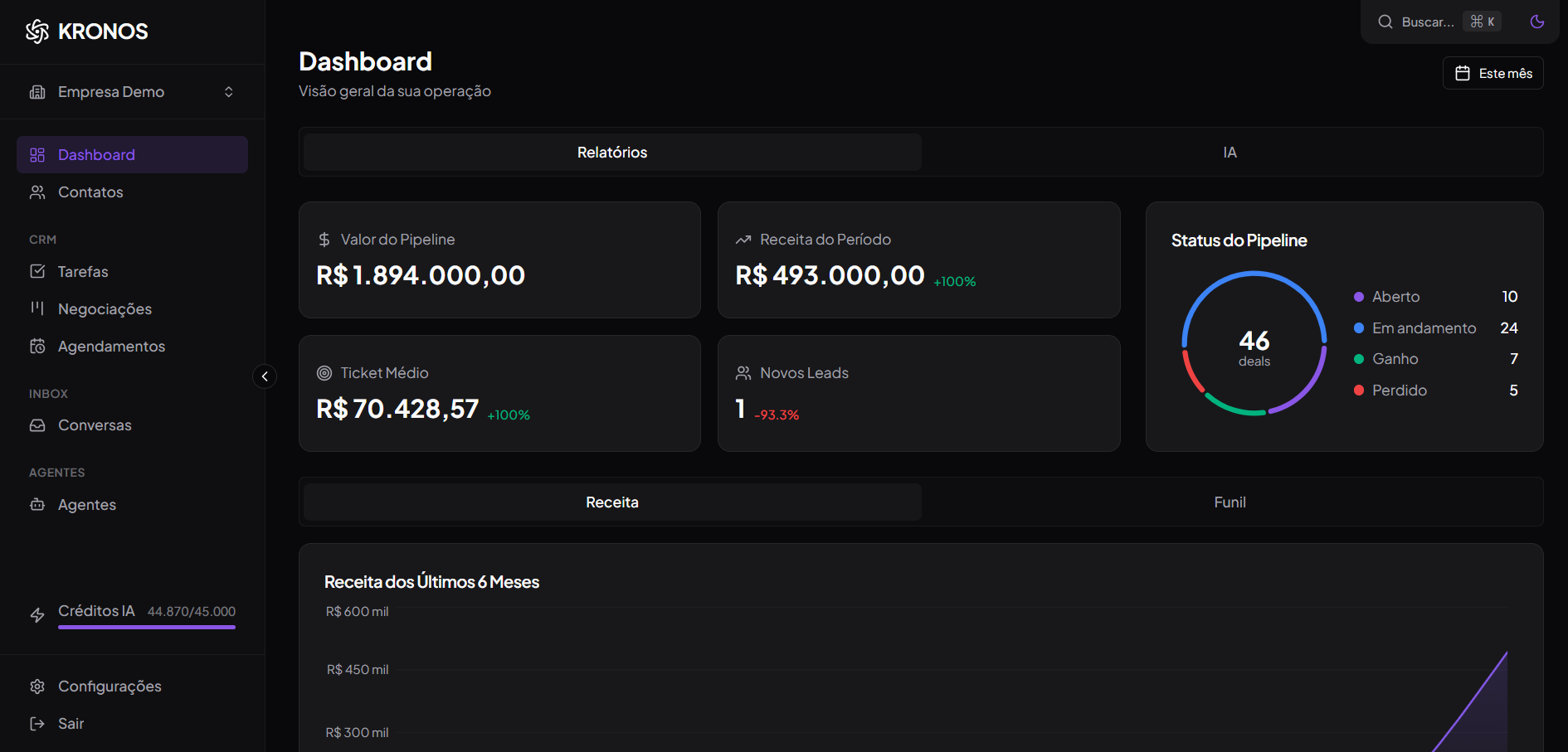1568x752 pixels.
Task: Select the Funil tab
Action: [x=1230, y=502]
